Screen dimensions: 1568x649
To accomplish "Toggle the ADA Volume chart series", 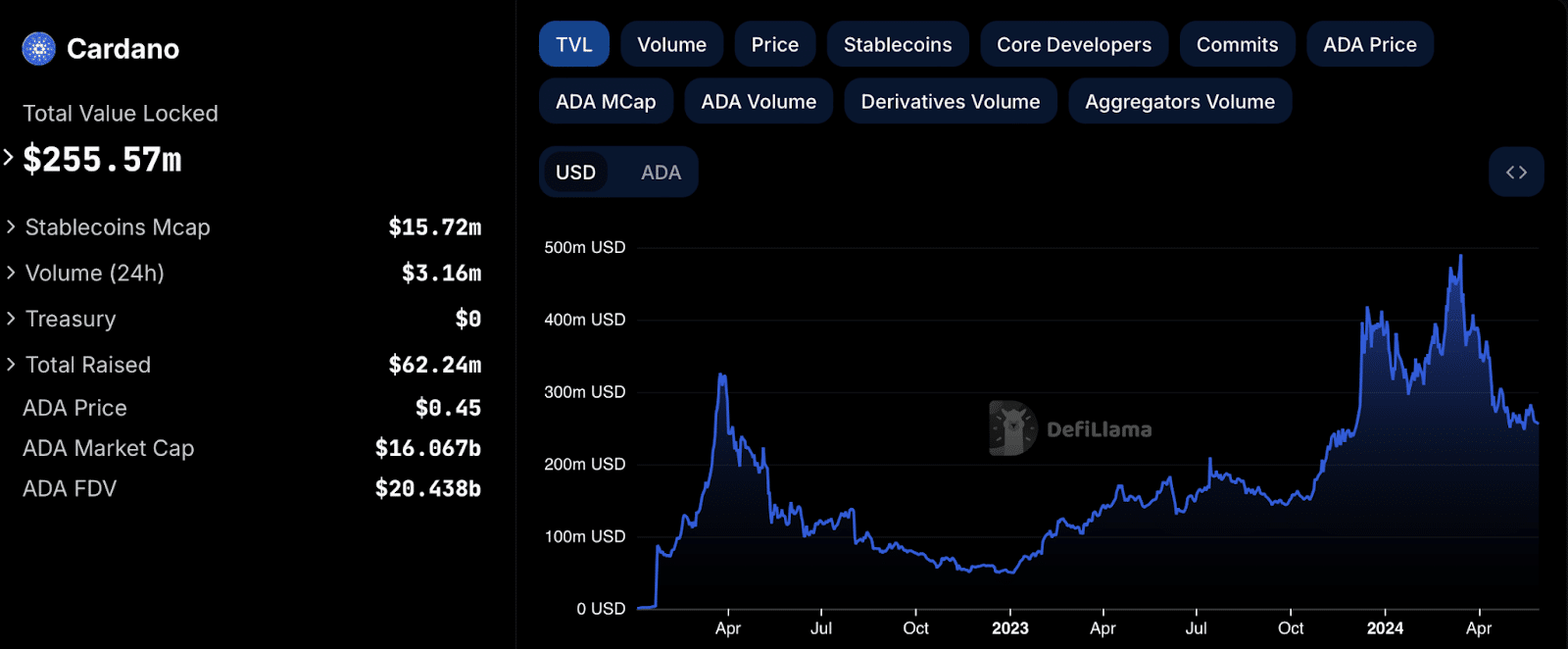I will tap(759, 101).
